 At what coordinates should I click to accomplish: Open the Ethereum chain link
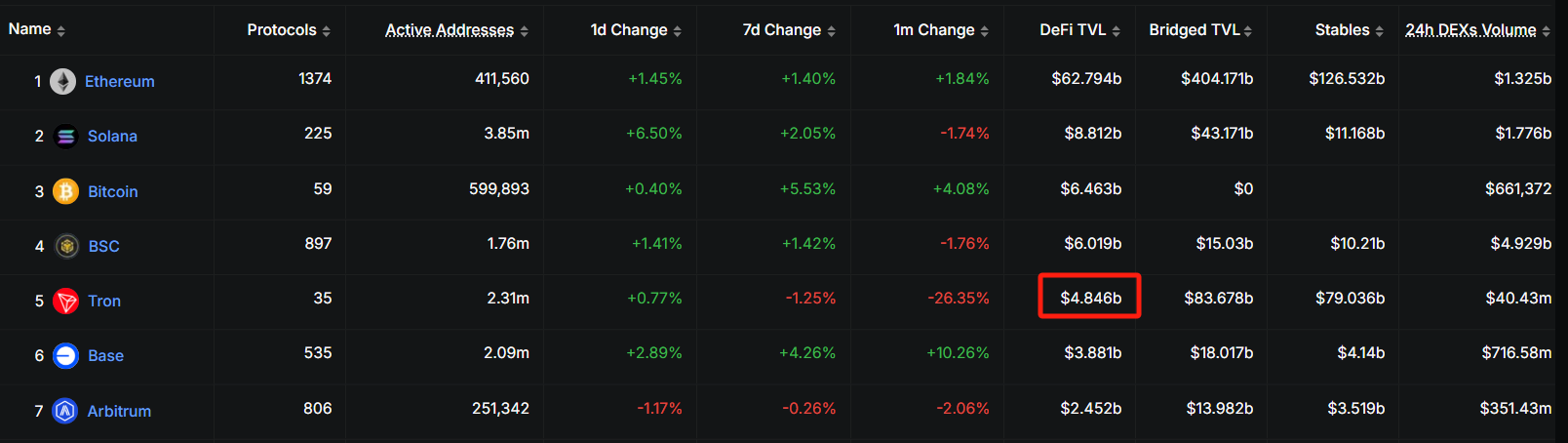click(119, 81)
